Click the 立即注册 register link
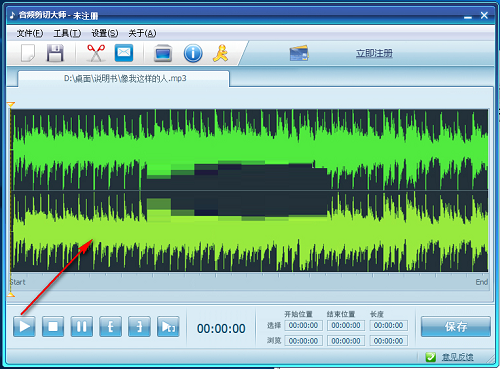Image resolution: width=500 pixels, height=369 pixels. coord(374,53)
